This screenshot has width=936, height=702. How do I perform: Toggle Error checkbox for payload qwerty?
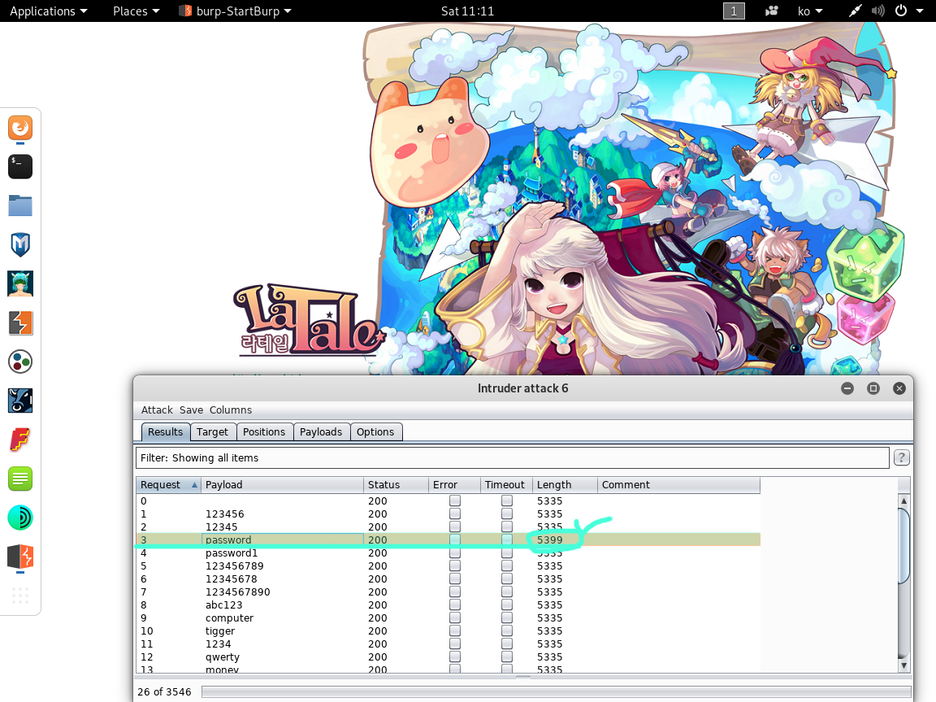[x=455, y=657]
